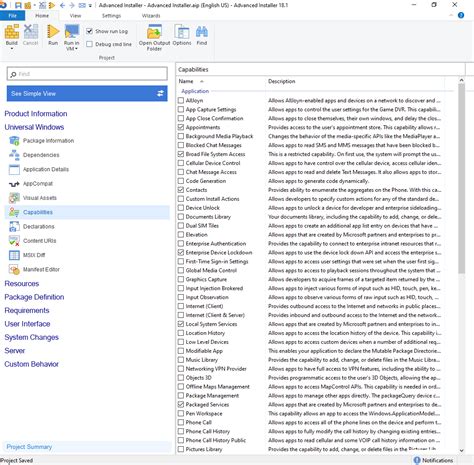Click the Run in VM icon

click(x=72, y=32)
